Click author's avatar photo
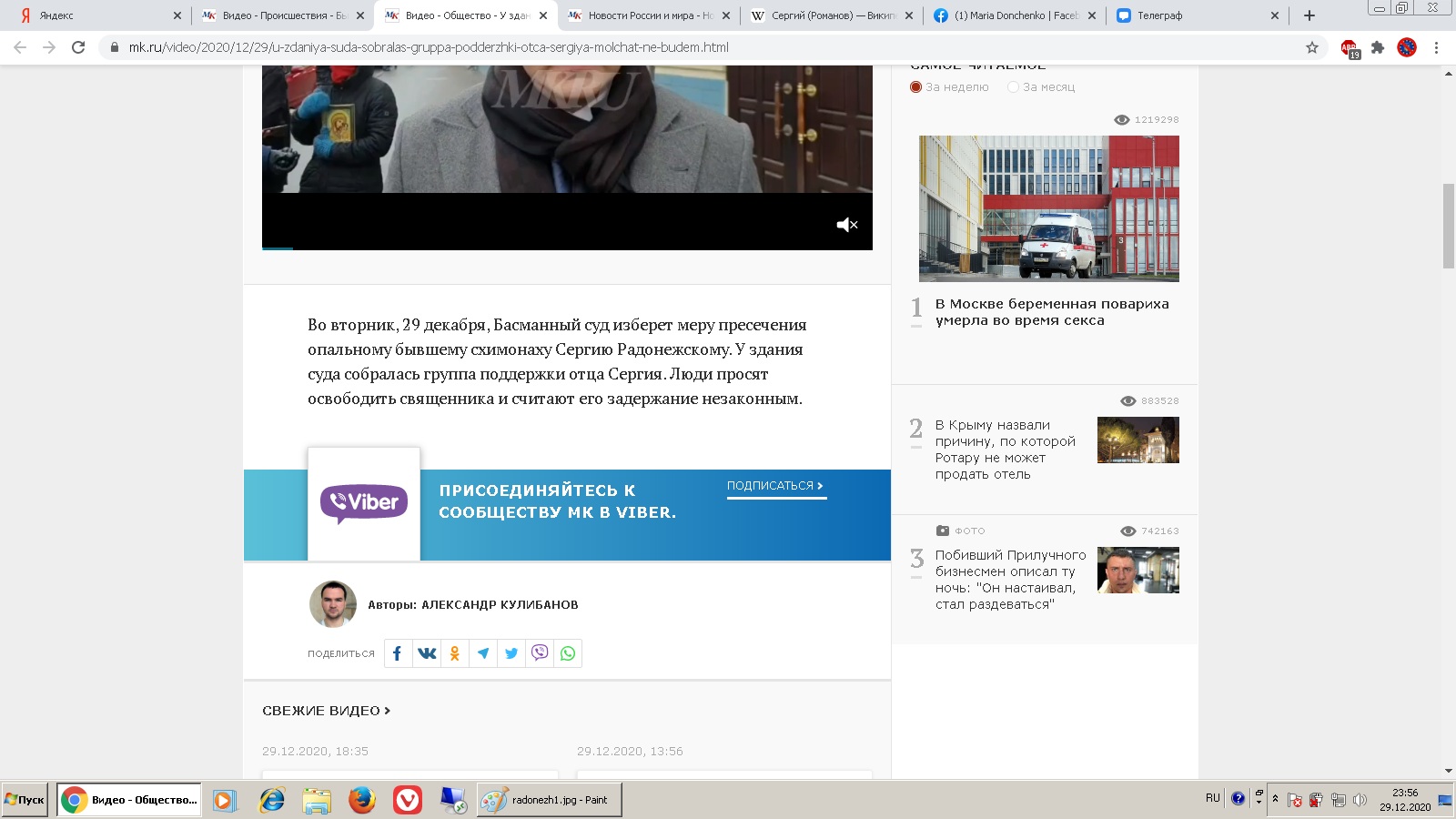This screenshot has width=1456, height=819. (x=333, y=604)
